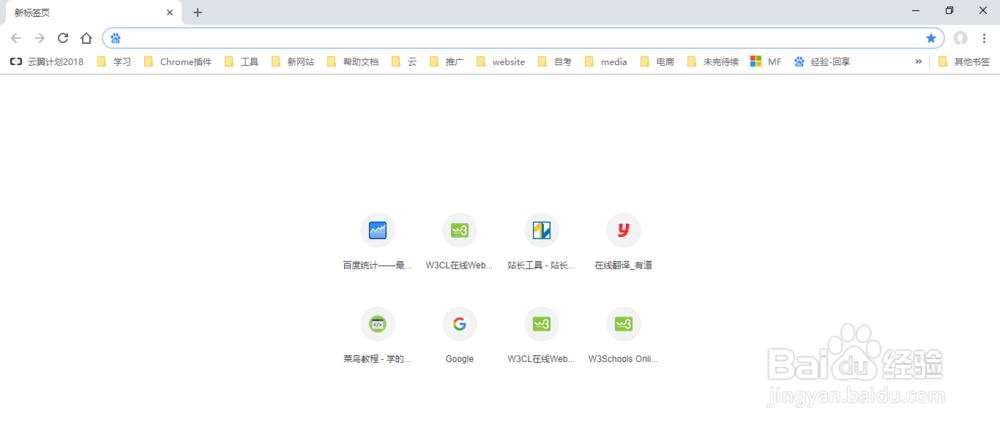The width and height of the screenshot is (1000, 430).
Task: Open the 新网站 bookmark folder
Action: click(293, 62)
